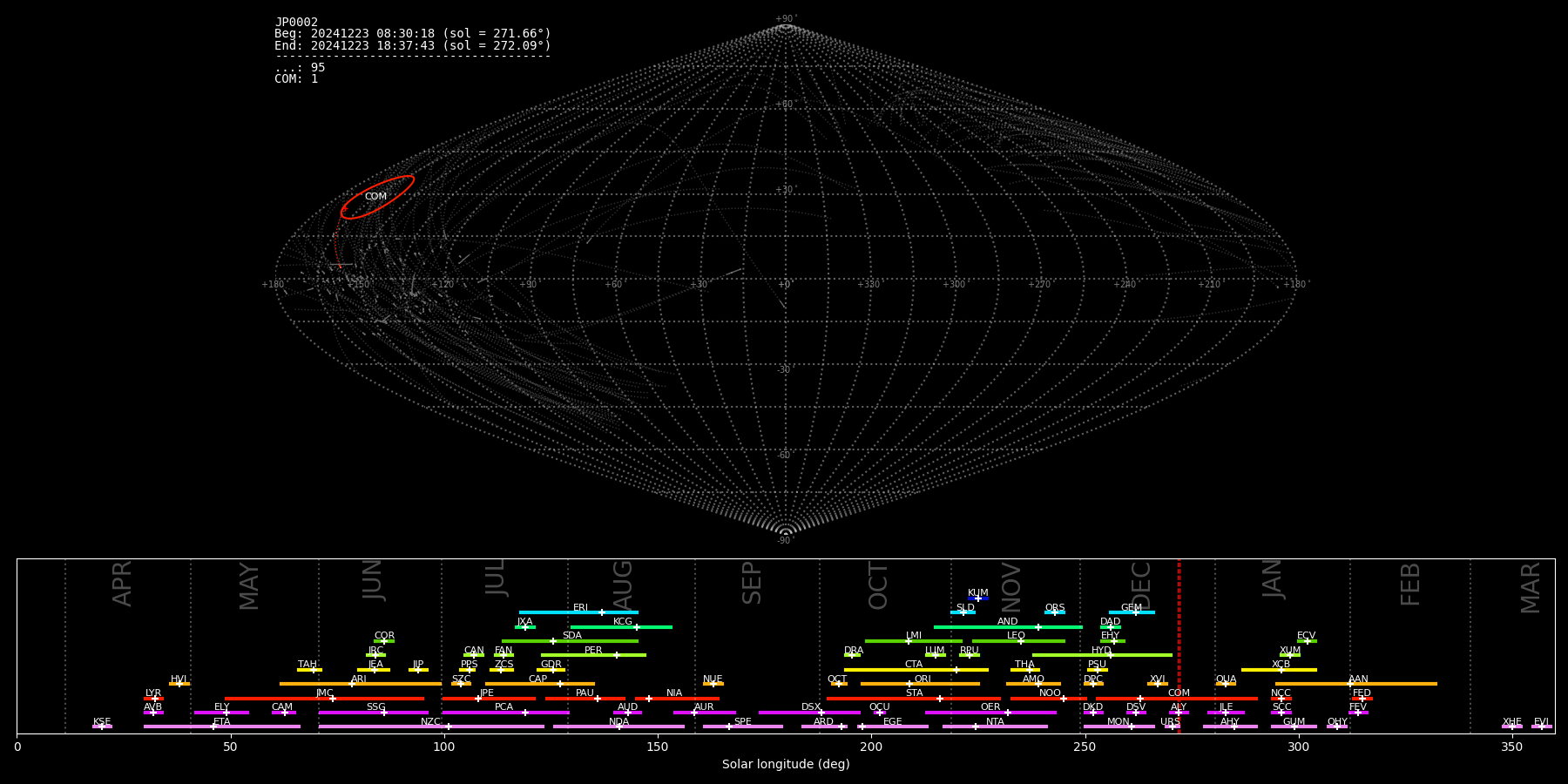
Task: Click the APR month label
Action: (x=122, y=584)
